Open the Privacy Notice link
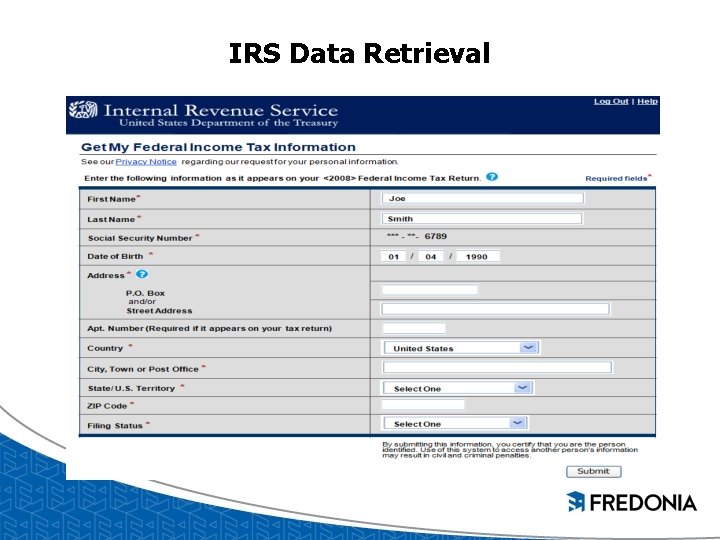 point(146,162)
